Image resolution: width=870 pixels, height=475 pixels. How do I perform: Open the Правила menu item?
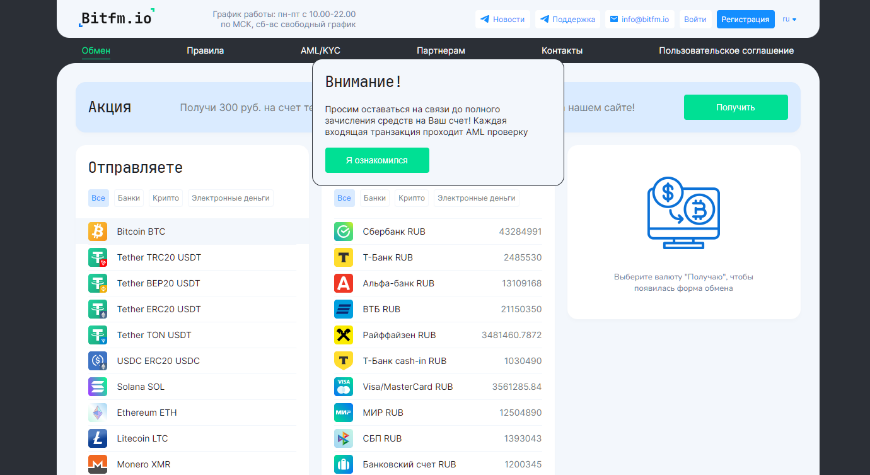click(x=205, y=50)
